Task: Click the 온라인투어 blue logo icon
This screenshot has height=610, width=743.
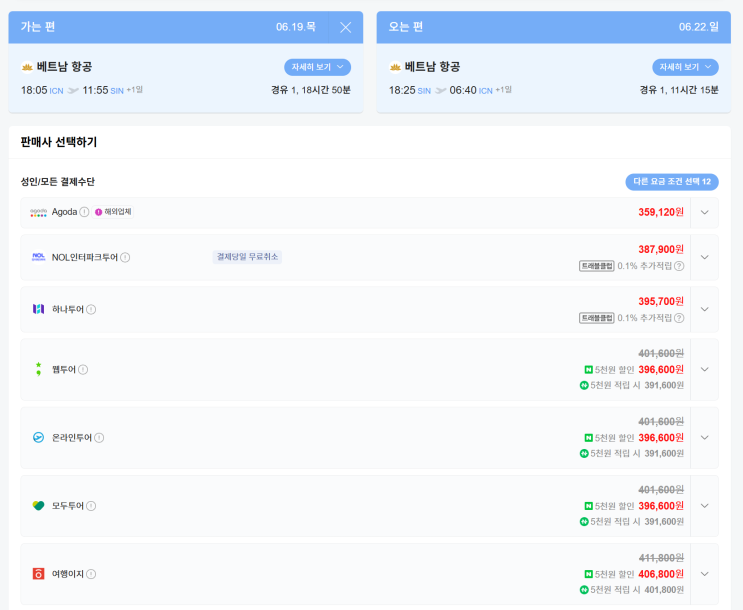Action: pyautogui.click(x=38, y=437)
